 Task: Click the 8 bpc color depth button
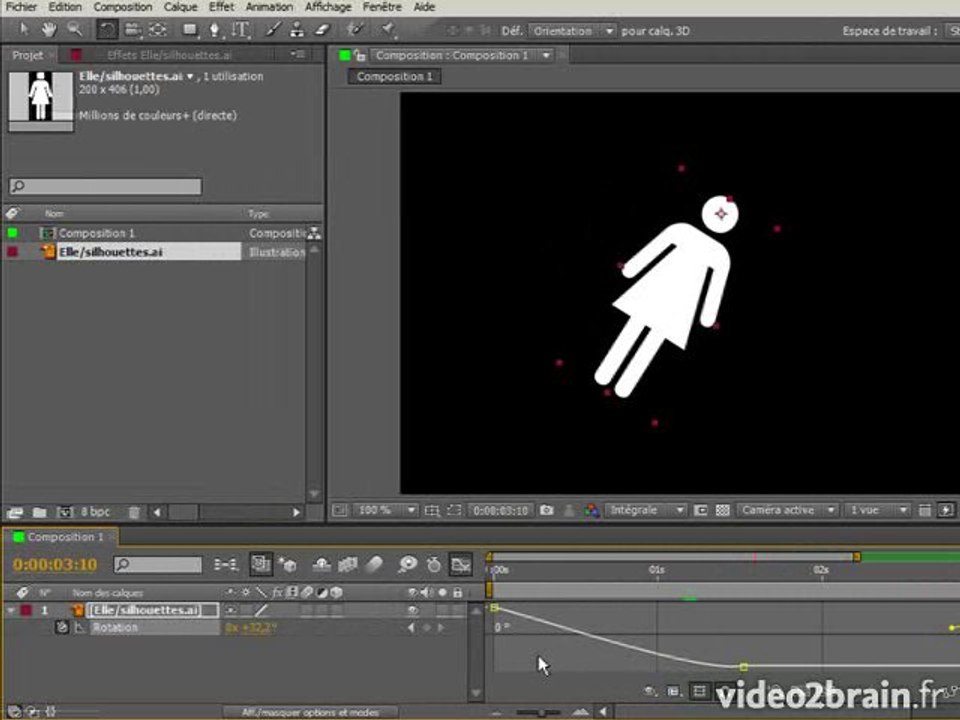click(x=96, y=512)
